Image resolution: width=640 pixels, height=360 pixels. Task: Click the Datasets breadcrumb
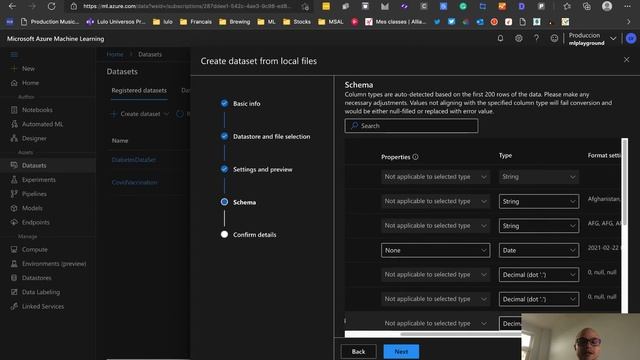pyautogui.click(x=150, y=54)
